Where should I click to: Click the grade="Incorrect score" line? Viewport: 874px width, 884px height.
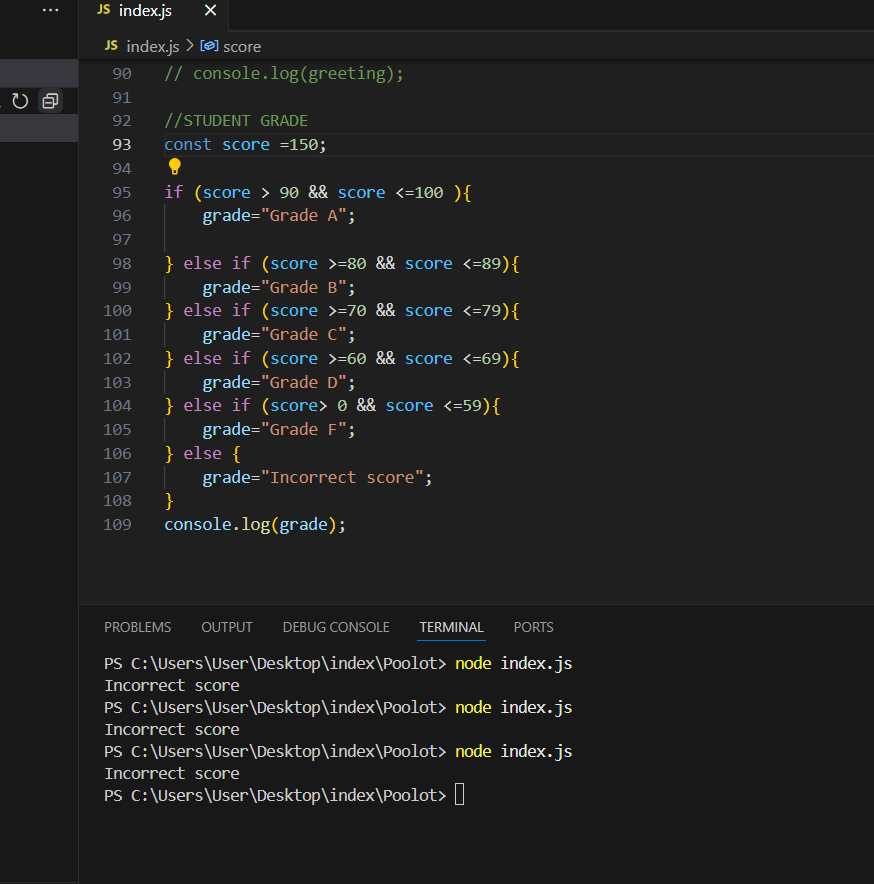[x=317, y=478]
